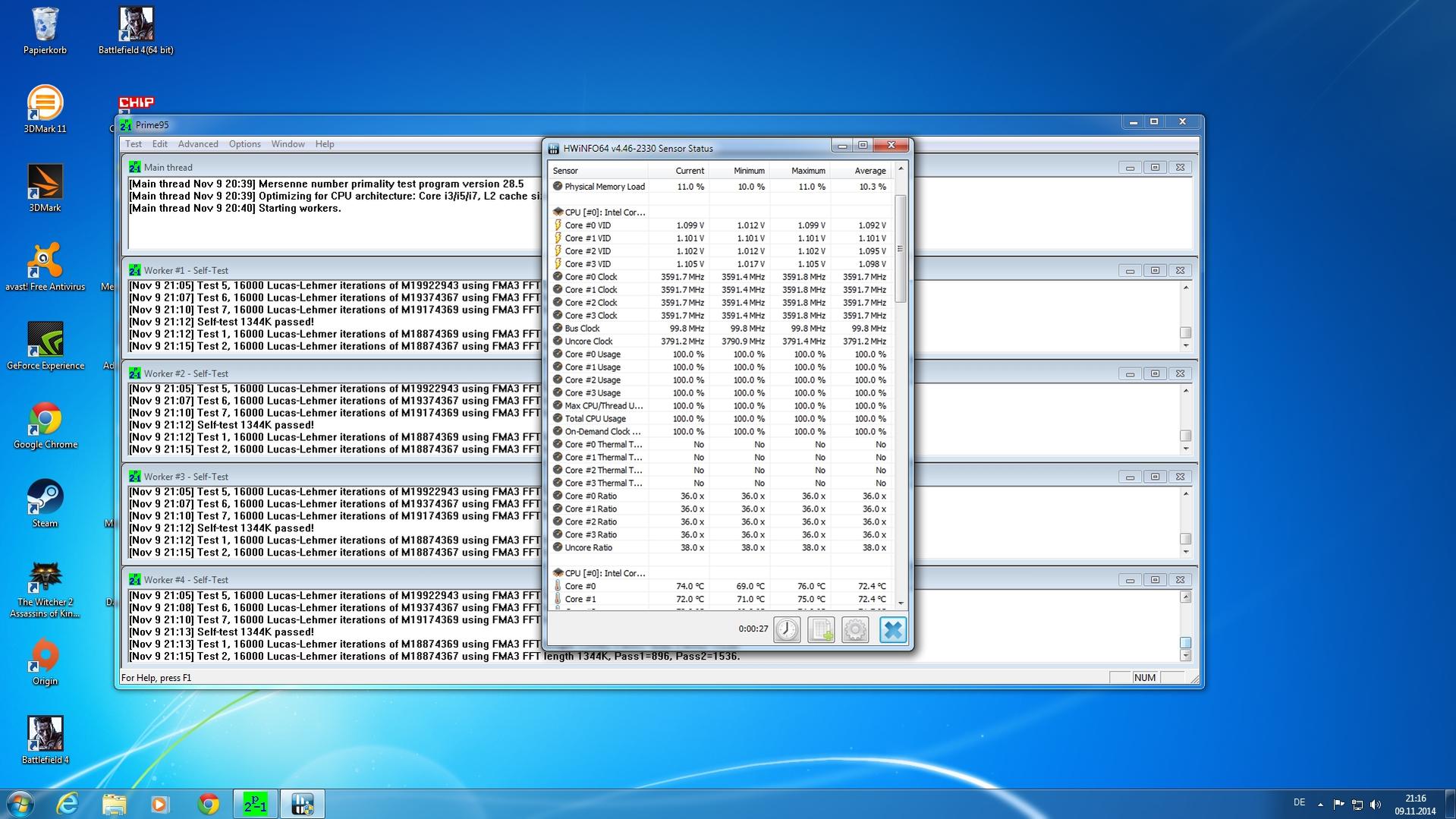Click the Core #0 VID lightning icon
The height and width of the screenshot is (819, 1456).
pyautogui.click(x=558, y=225)
